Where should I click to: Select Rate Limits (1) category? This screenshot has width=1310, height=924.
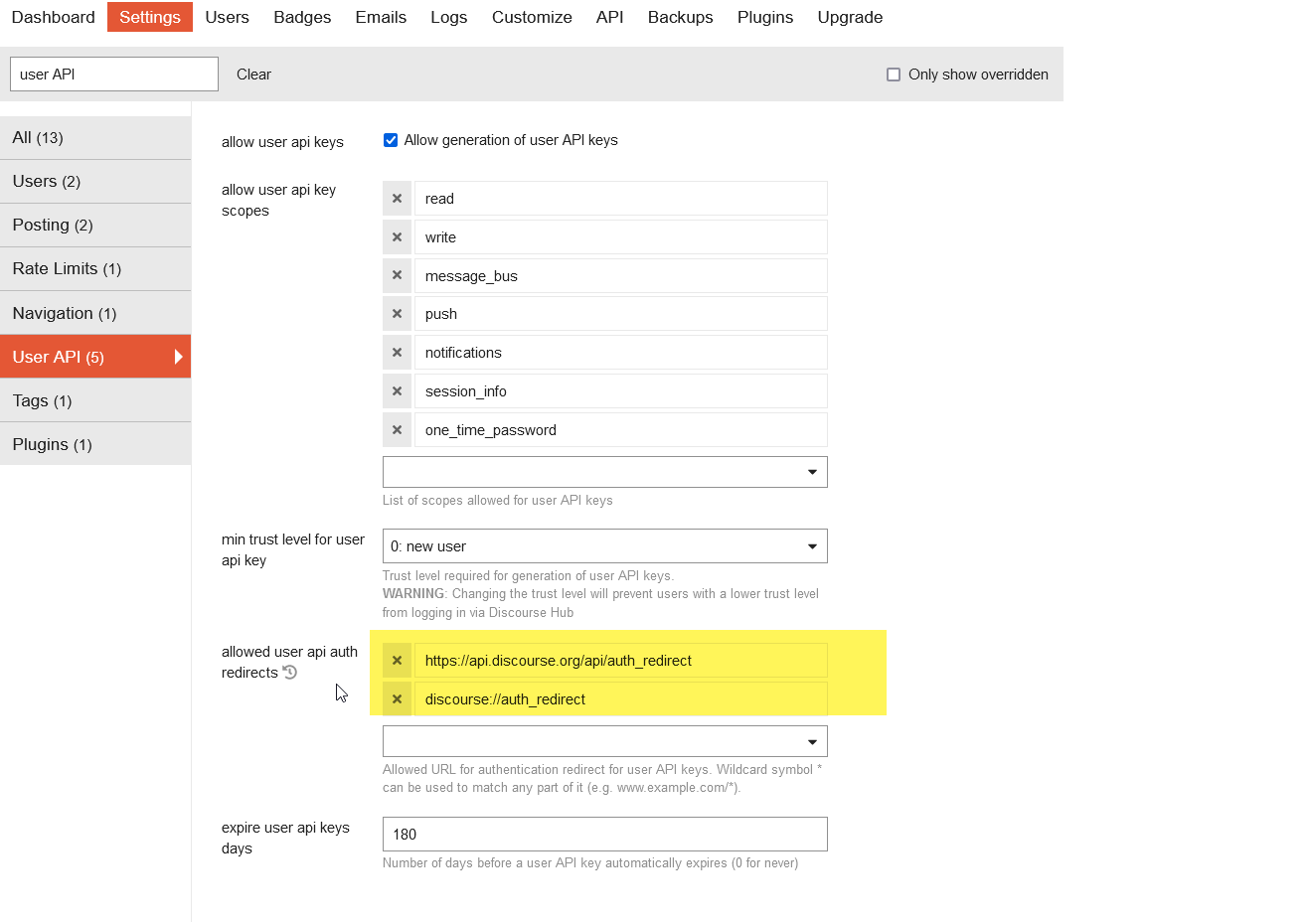tap(95, 269)
